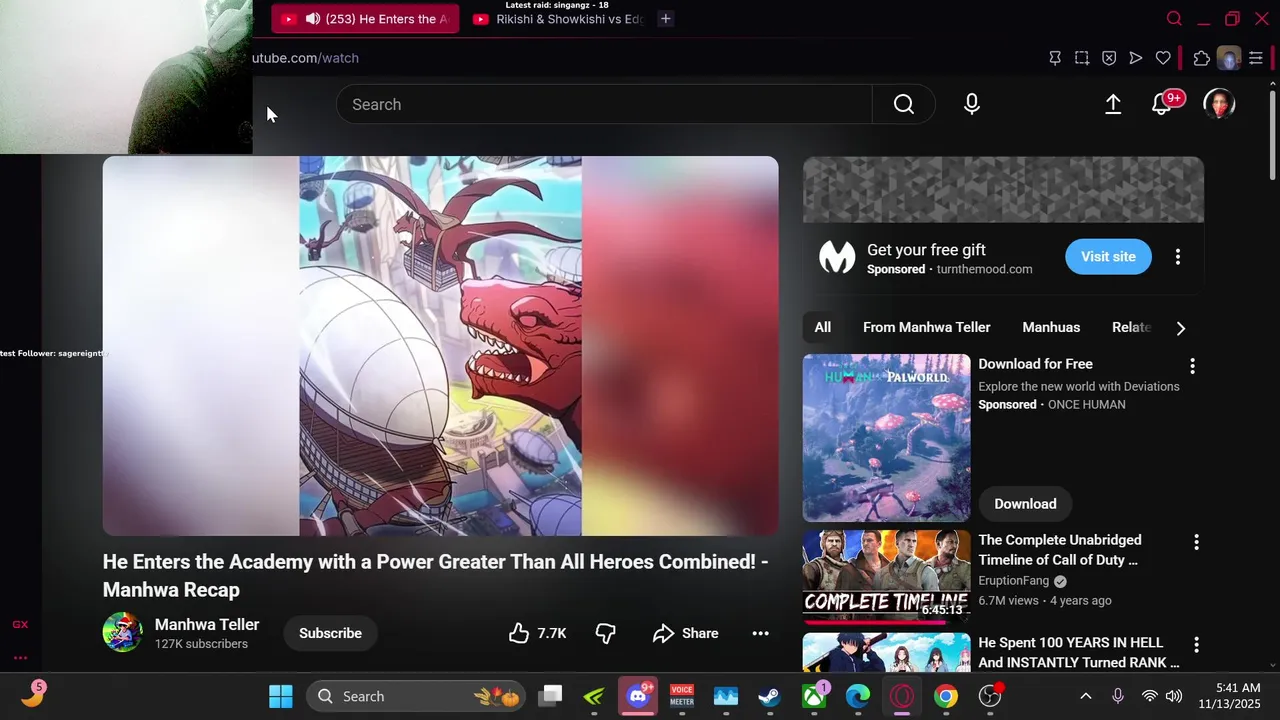Open Opera easy setup sliders icon

point(1256,58)
